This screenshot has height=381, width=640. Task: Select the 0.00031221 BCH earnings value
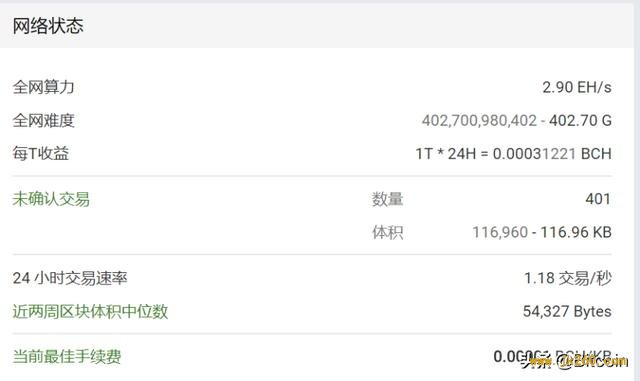[x=552, y=154]
